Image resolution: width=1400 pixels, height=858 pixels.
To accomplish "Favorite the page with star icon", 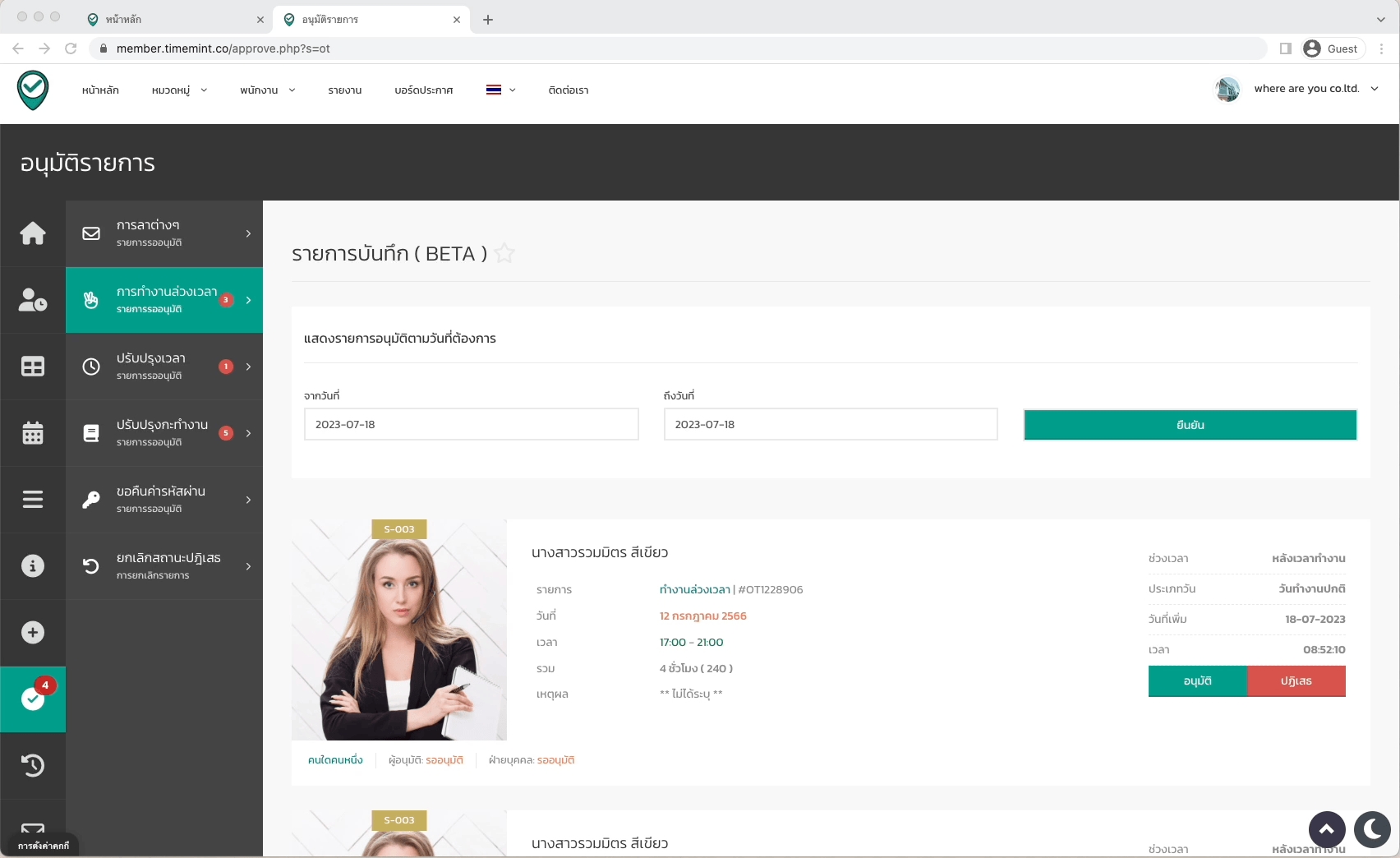I will (505, 254).
